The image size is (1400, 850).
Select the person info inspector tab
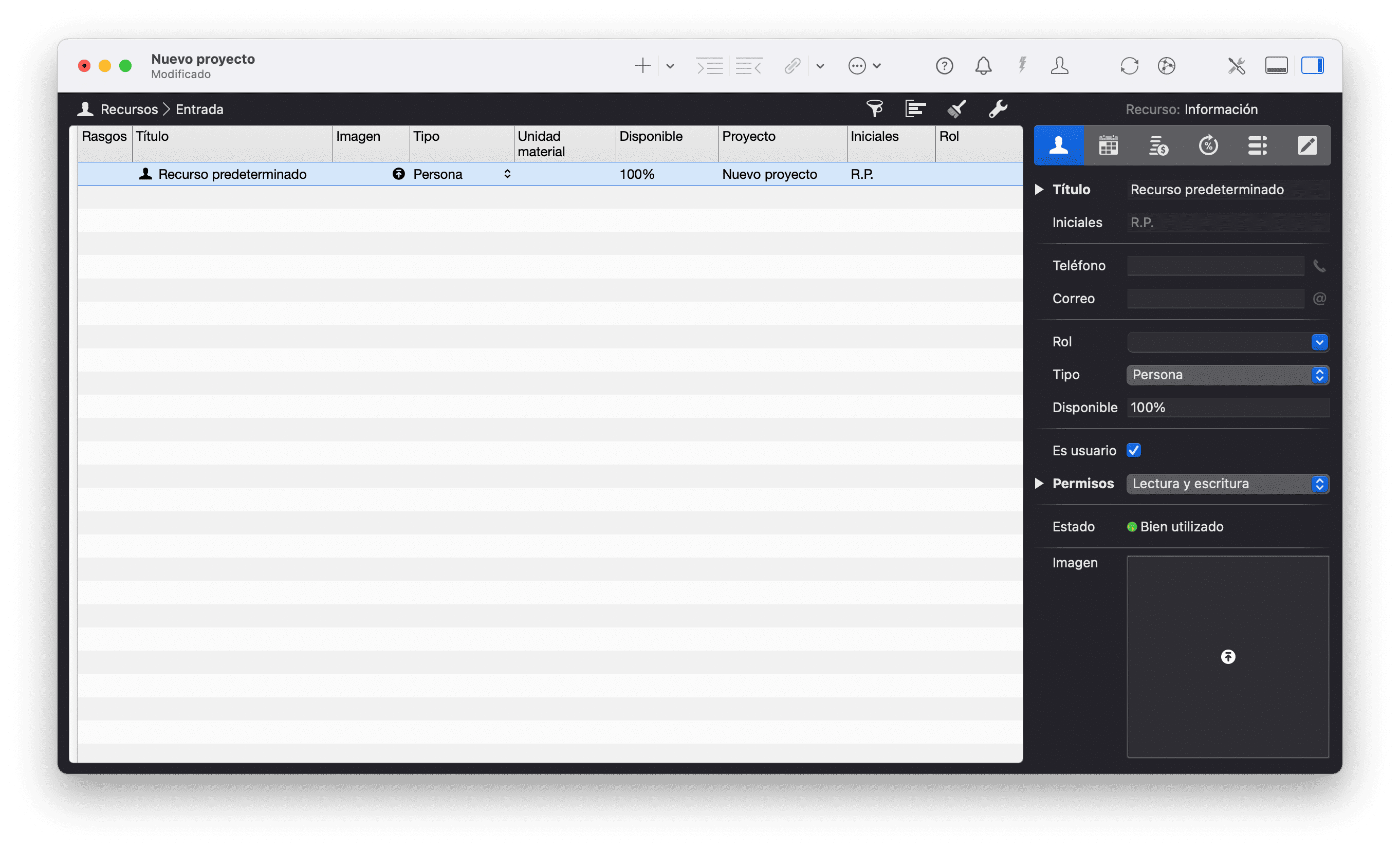[x=1059, y=146]
